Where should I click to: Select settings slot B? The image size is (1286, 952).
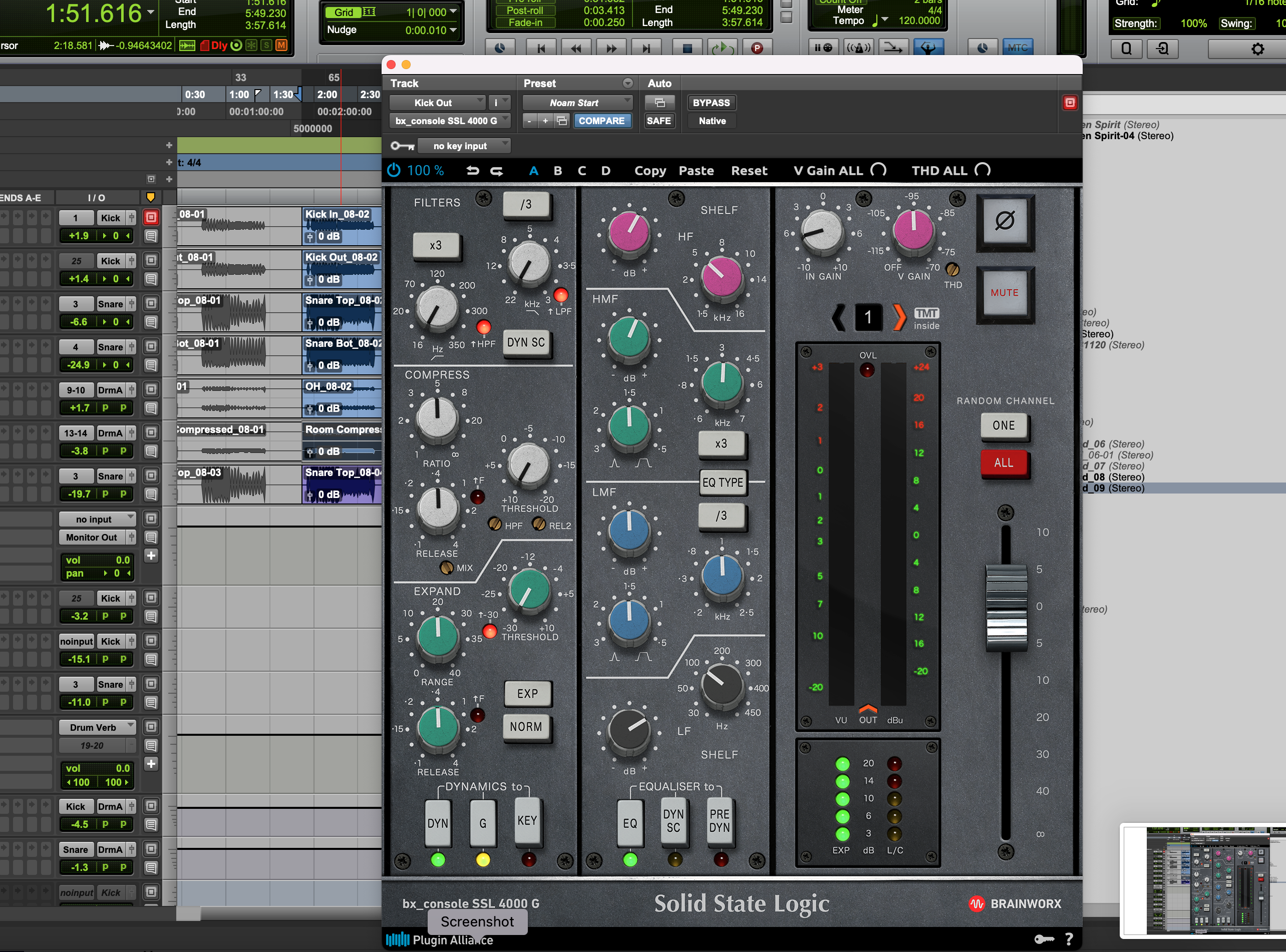[x=557, y=171]
